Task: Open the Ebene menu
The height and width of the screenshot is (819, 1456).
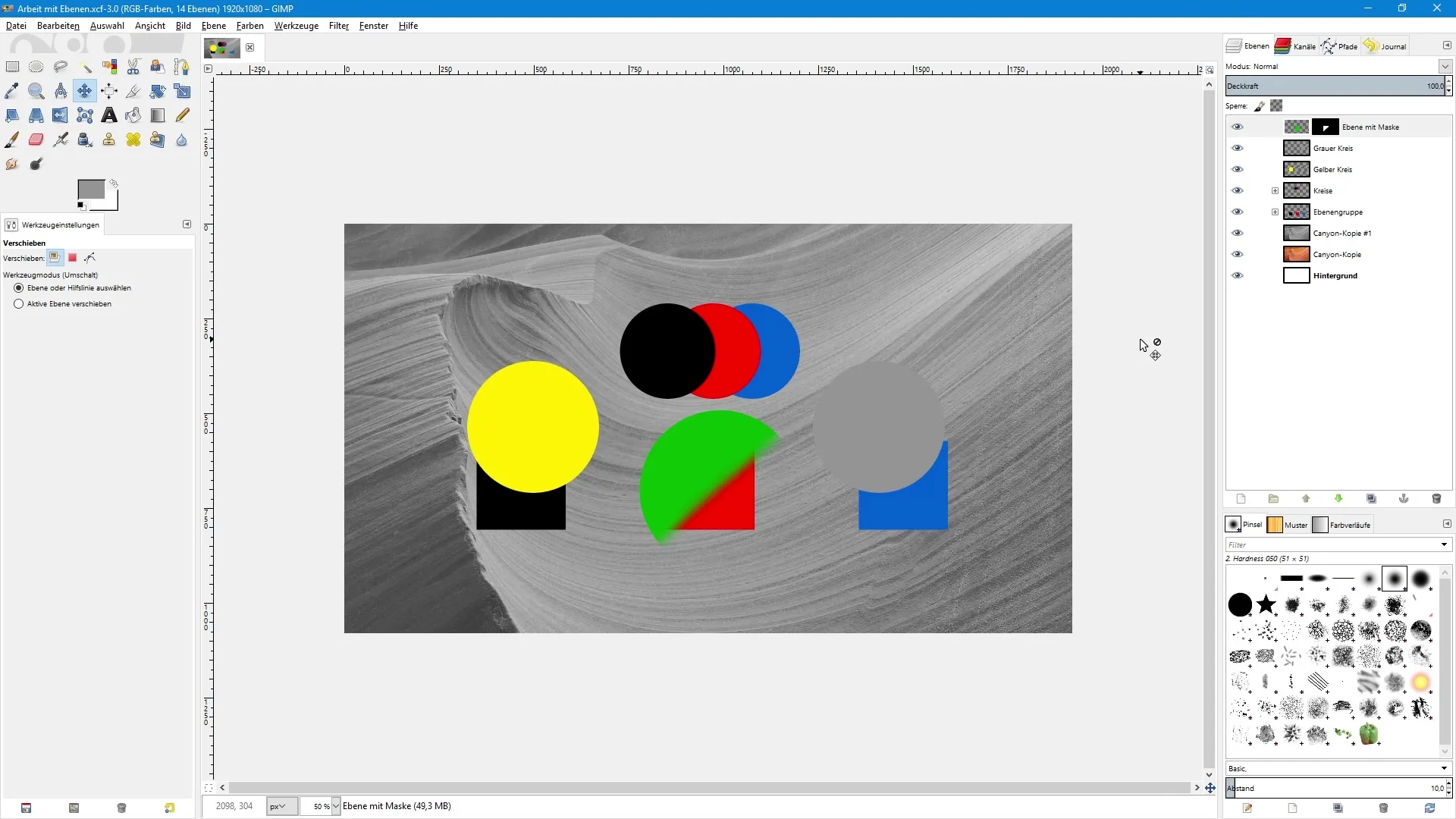Action: point(214,26)
